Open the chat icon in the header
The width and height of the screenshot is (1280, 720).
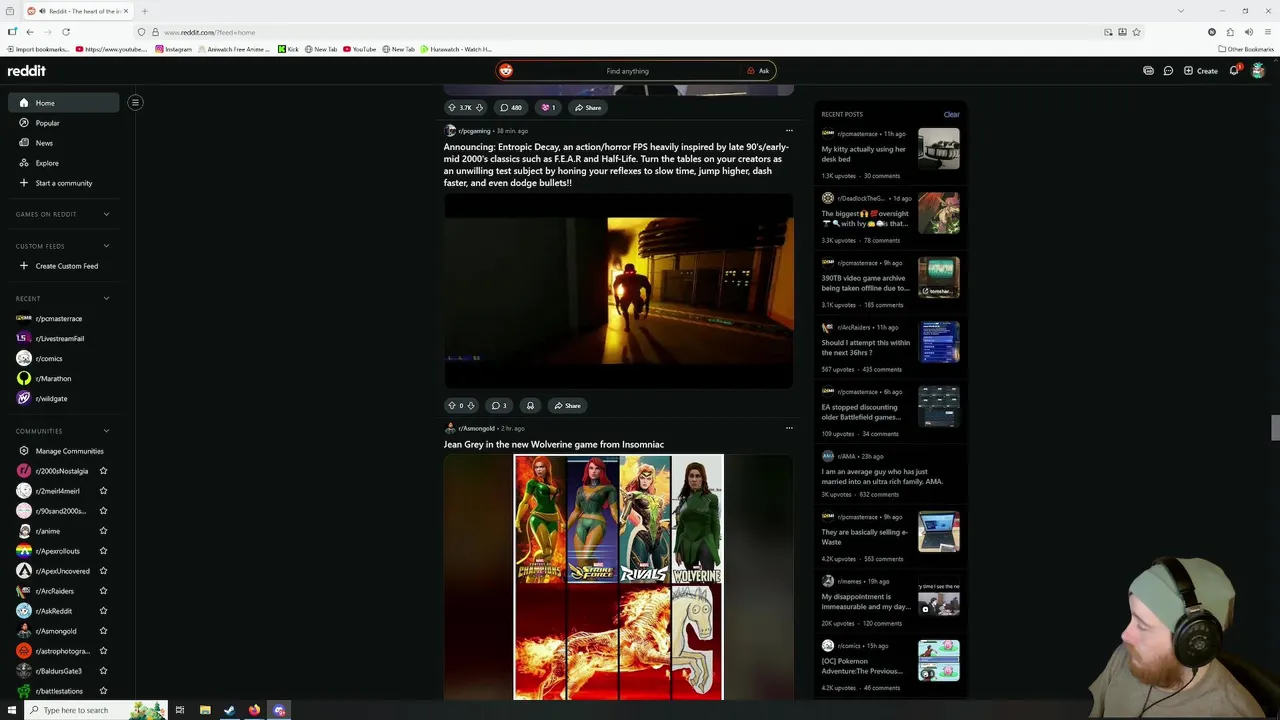pyautogui.click(x=1168, y=71)
